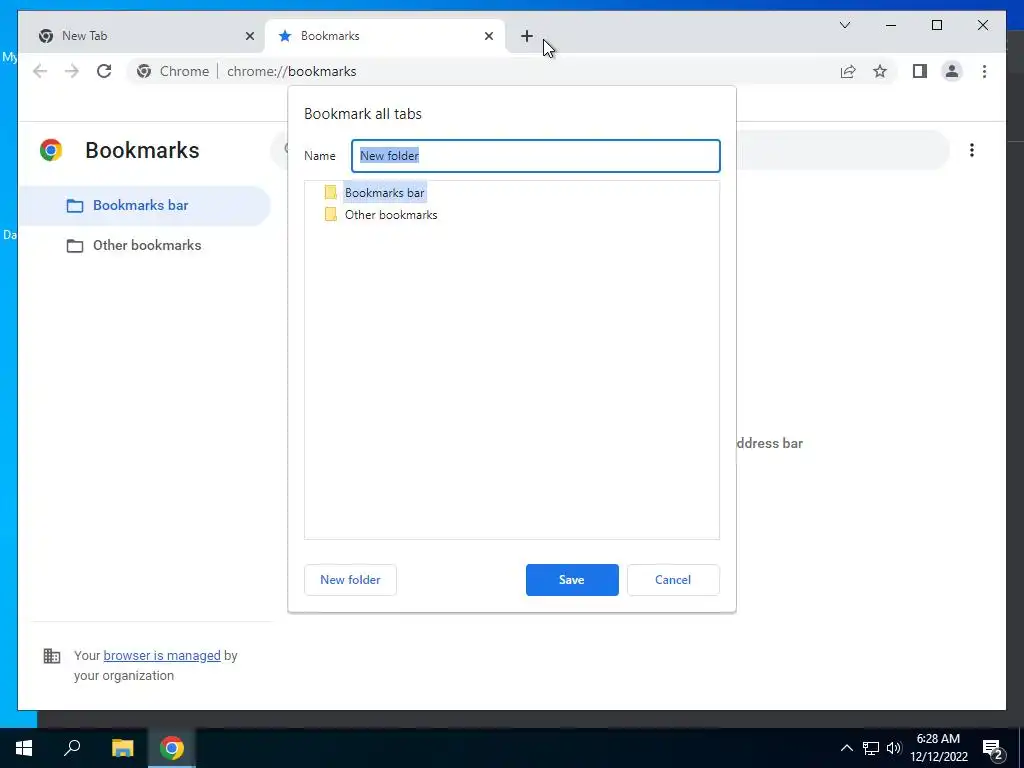
Task: Open the Windows Start menu
Action: click(x=24, y=748)
